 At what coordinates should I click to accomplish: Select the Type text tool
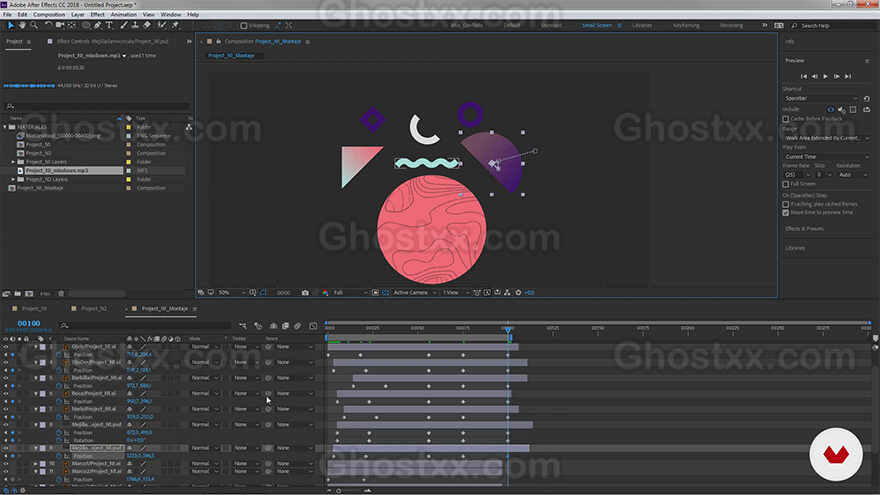pyautogui.click(x=109, y=25)
